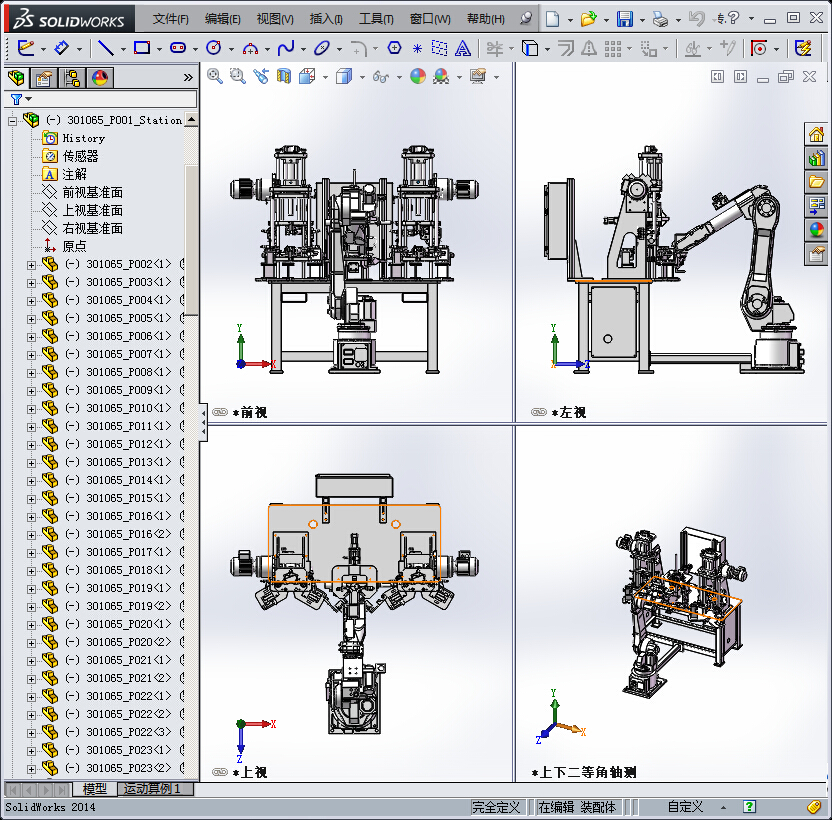832x820 pixels.
Task: Select the History item in the tree
Action: [x=83, y=138]
